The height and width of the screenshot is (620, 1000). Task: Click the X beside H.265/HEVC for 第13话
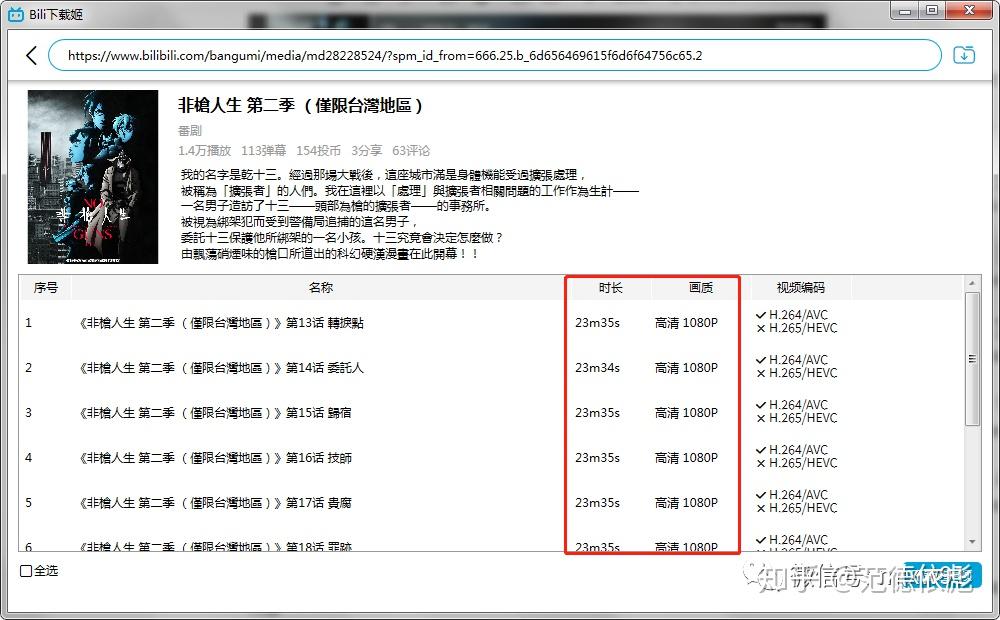click(x=762, y=329)
